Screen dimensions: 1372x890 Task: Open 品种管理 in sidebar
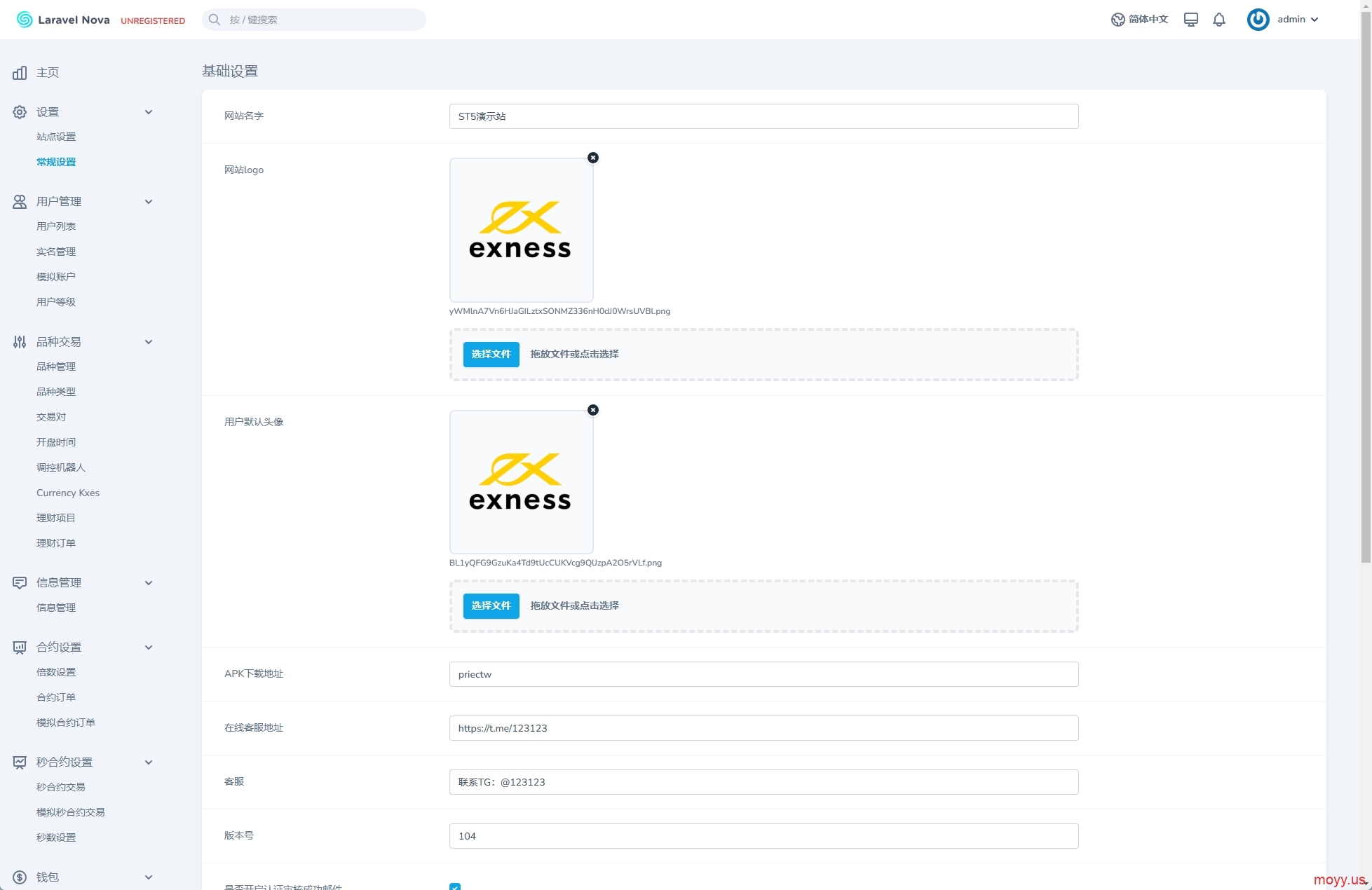click(x=56, y=367)
